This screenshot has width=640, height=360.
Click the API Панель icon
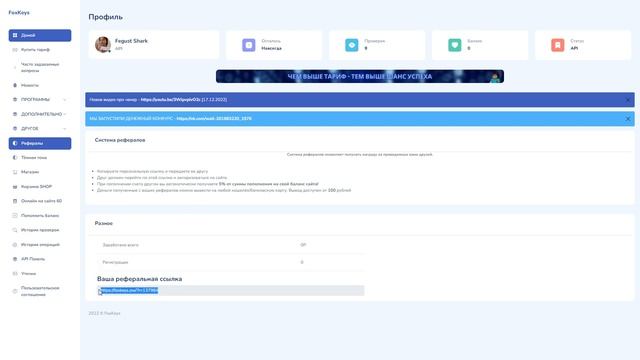pyautogui.click(x=15, y=259)
